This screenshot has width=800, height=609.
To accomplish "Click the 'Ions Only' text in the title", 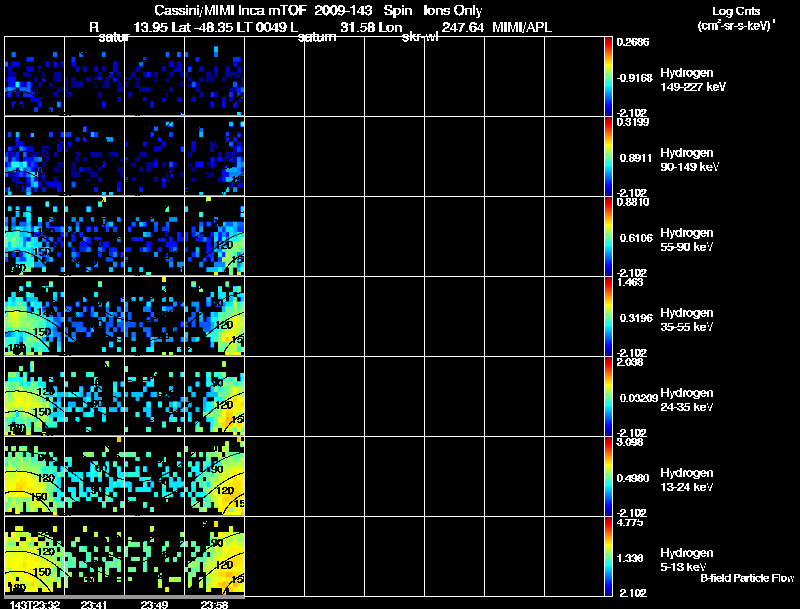I will point(452,10).
